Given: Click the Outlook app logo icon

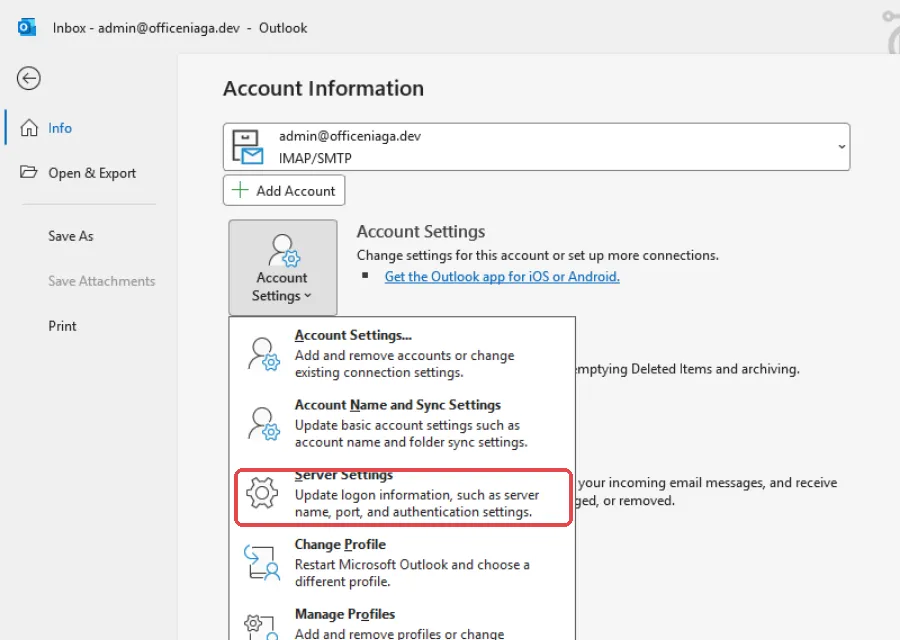Looking at the screenshot, I should click(26, 28).
